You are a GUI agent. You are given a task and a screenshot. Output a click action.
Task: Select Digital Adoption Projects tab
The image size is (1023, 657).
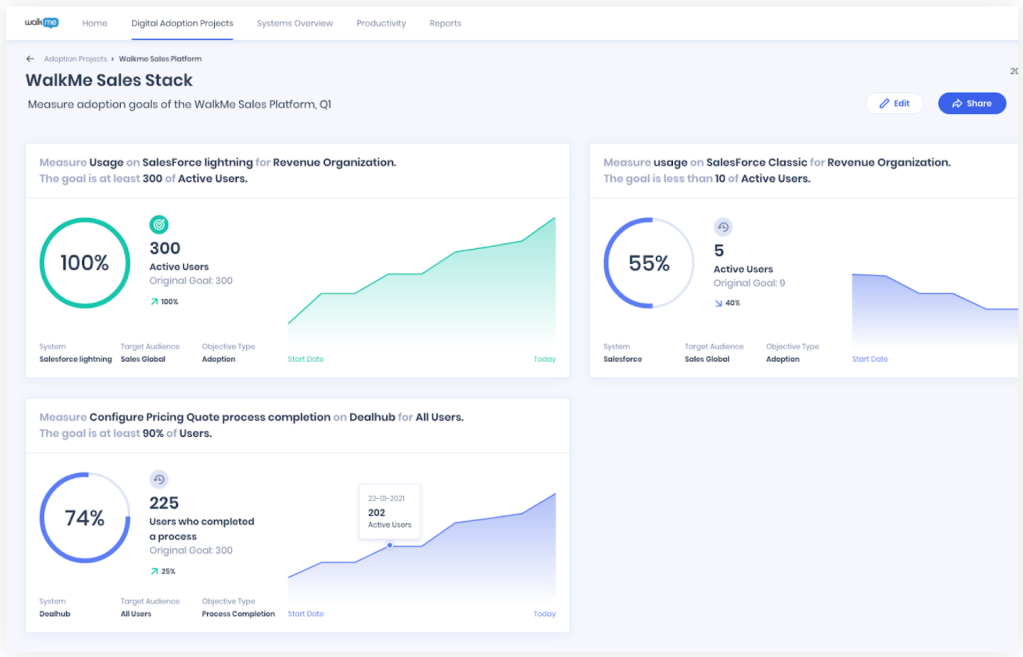(182, 23)
